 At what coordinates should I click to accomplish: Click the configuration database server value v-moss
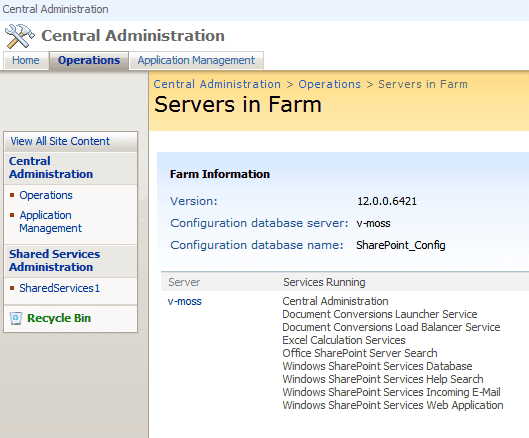click(x=373, y=223)
